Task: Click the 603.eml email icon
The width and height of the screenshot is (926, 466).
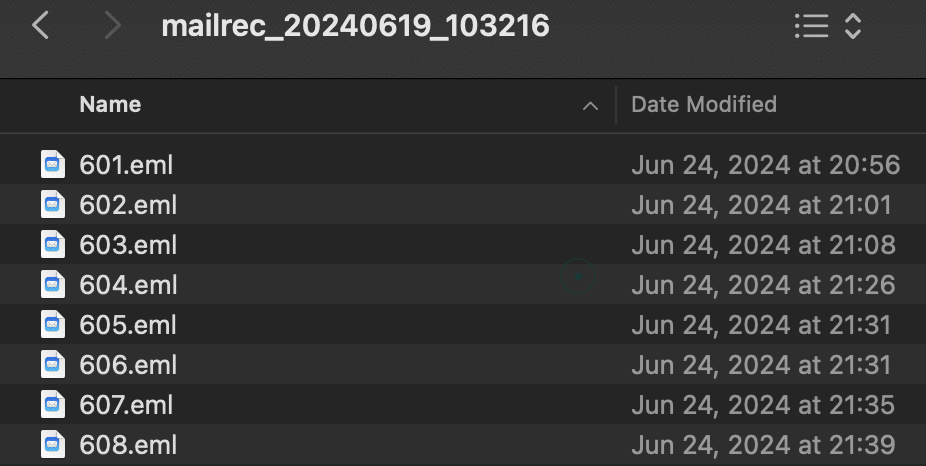Action: pos(53,245)
